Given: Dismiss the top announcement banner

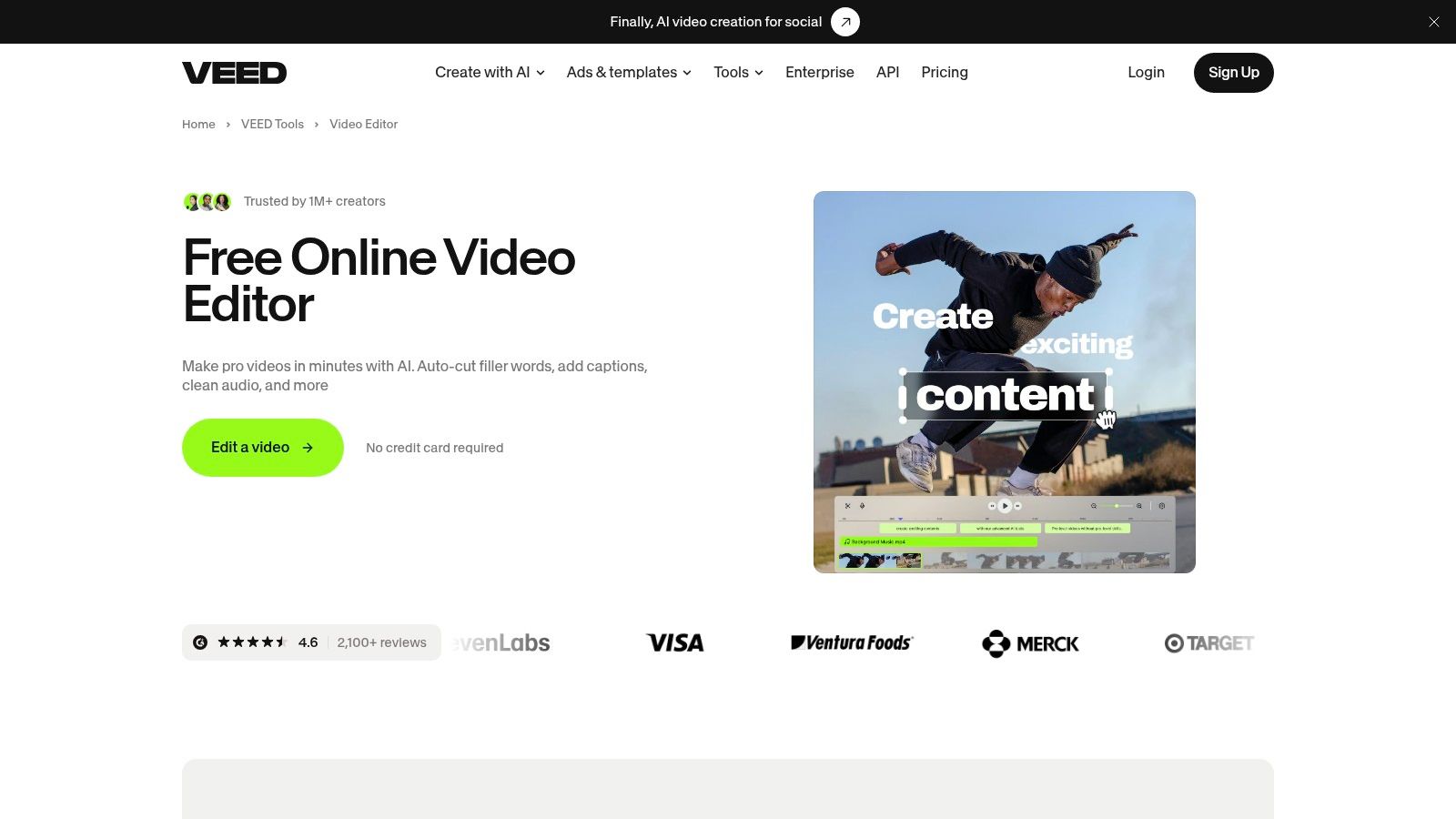Looking at the screenshot, I should [1433, 22].
